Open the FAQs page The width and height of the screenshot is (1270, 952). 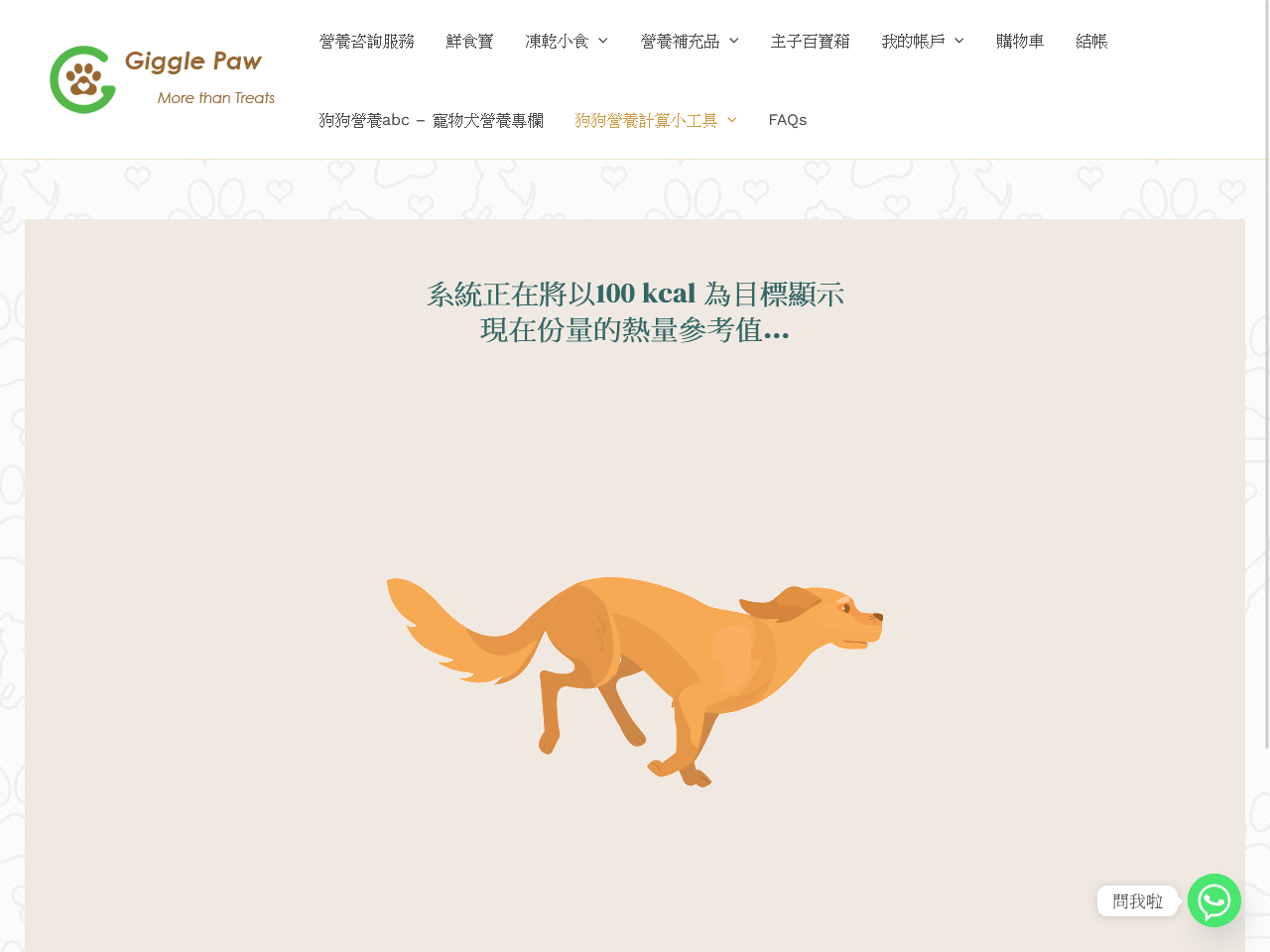pyautogui.click(x=788, y=120)
